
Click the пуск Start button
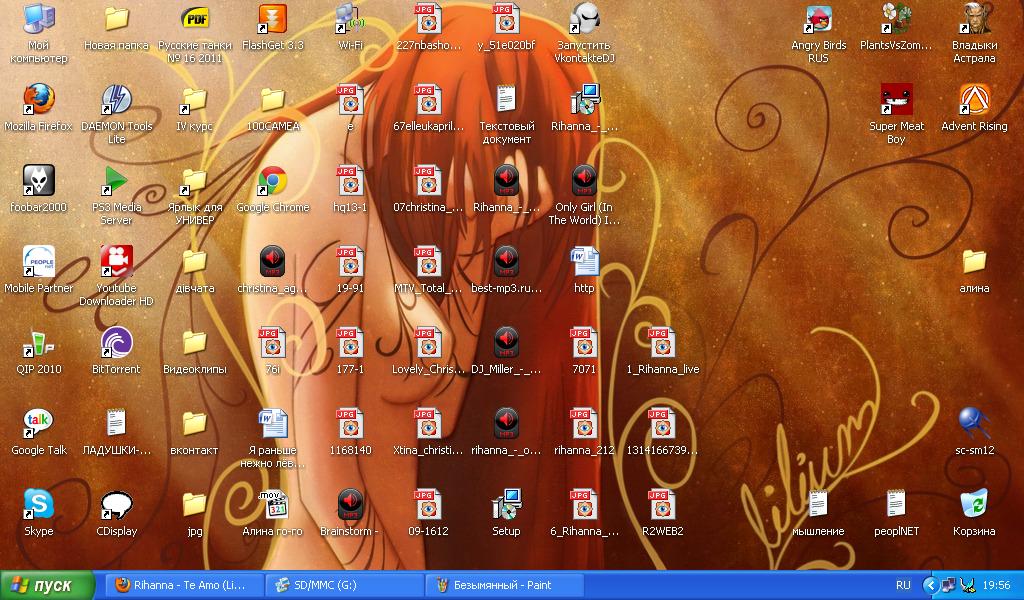[x=47, y=585]
